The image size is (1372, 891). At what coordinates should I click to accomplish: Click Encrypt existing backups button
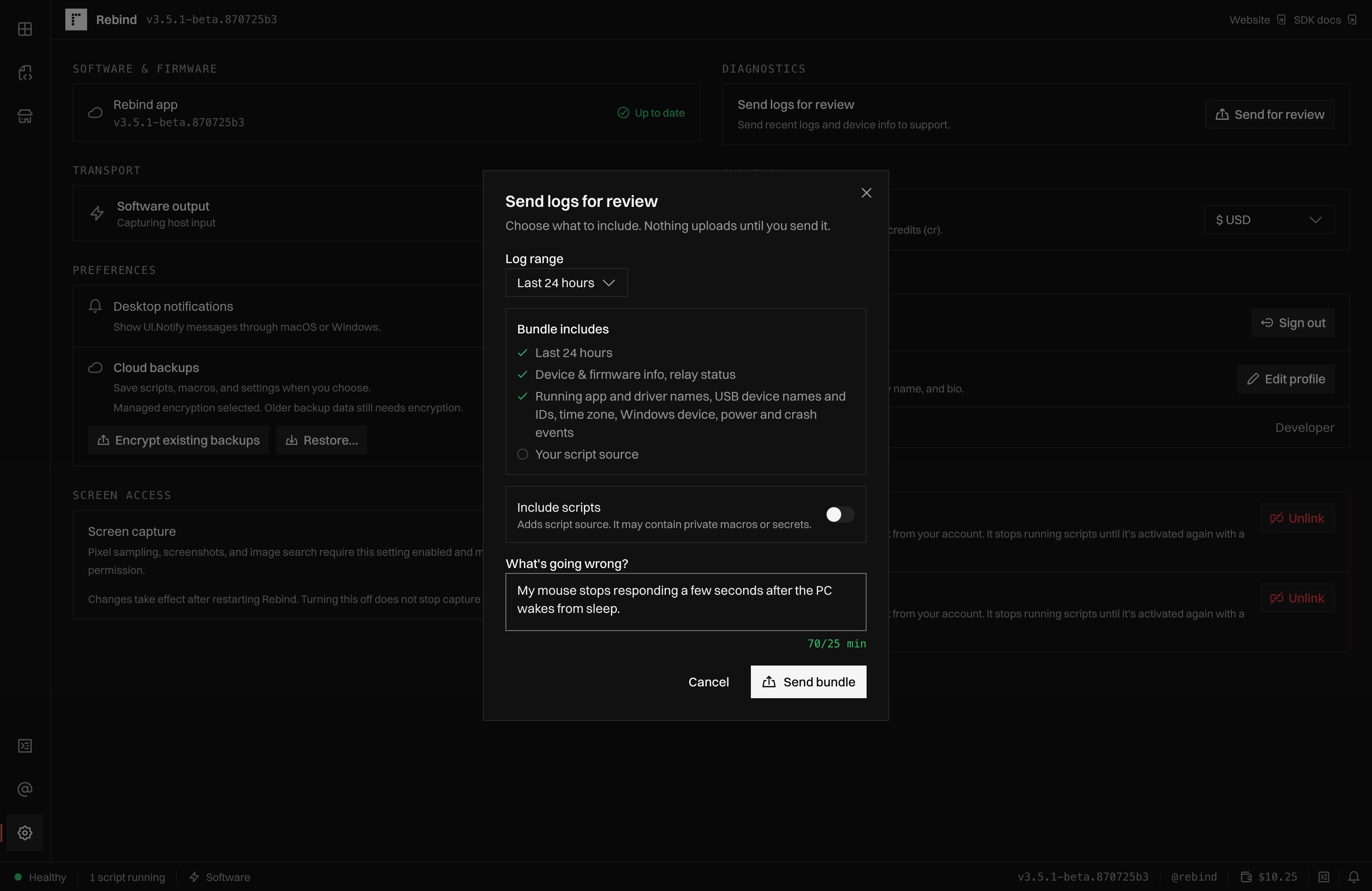point(179,441)
